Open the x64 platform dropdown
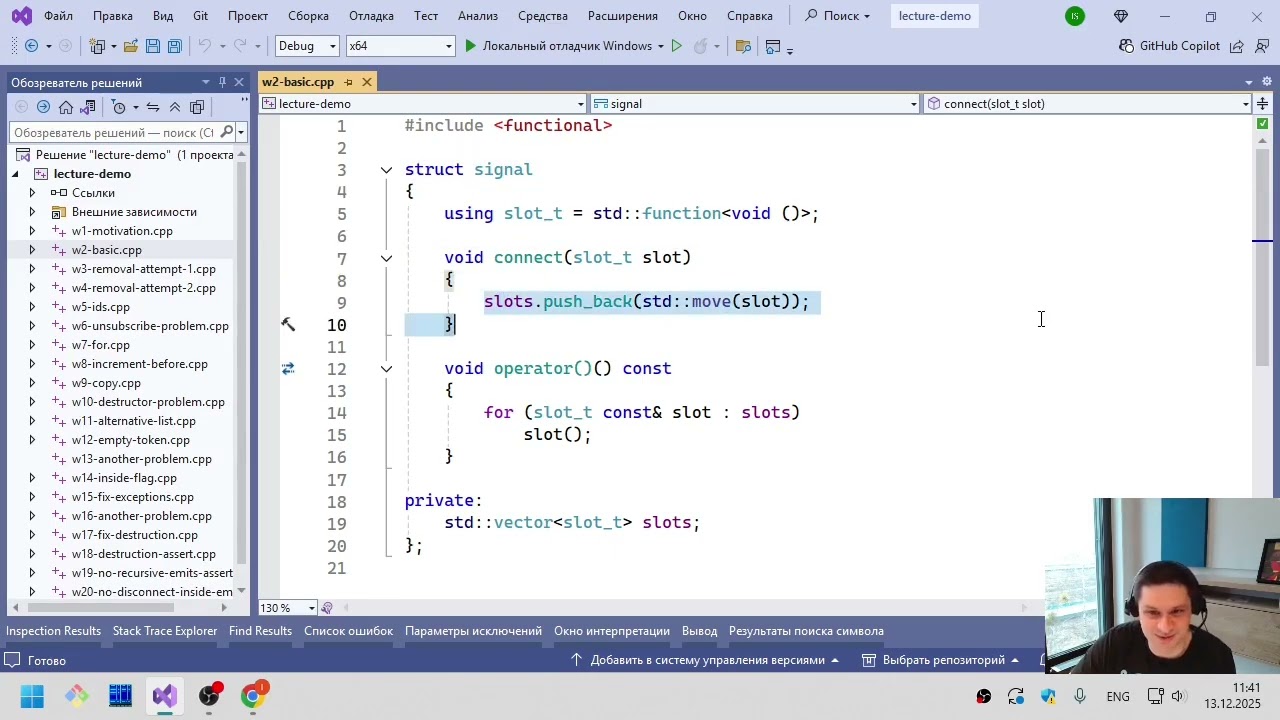Image resolution: width=1280 pixels, height=720 pixels. click(400, 46)
